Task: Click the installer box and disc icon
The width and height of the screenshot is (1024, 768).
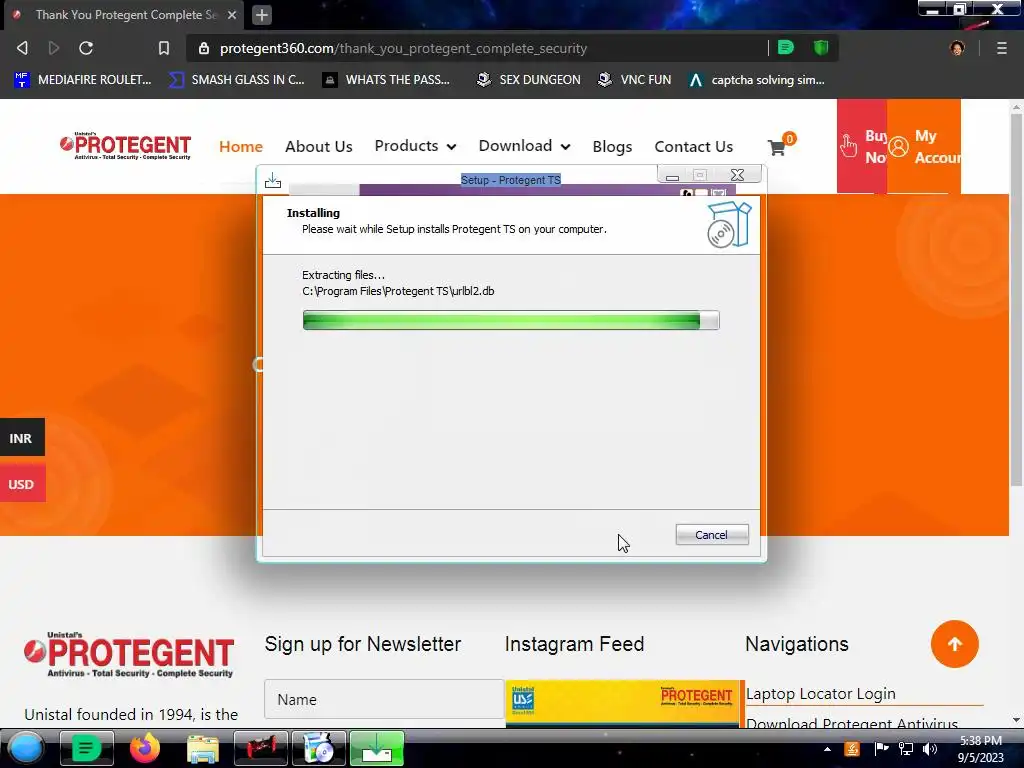Action: pyautogui.click(x=729, y=224)
